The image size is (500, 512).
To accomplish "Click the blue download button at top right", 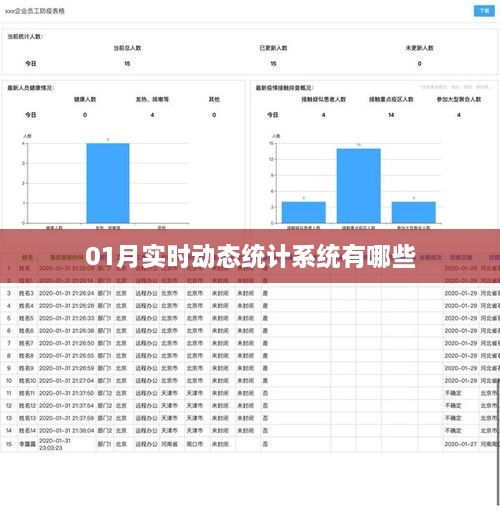I will tap(484, 11).
